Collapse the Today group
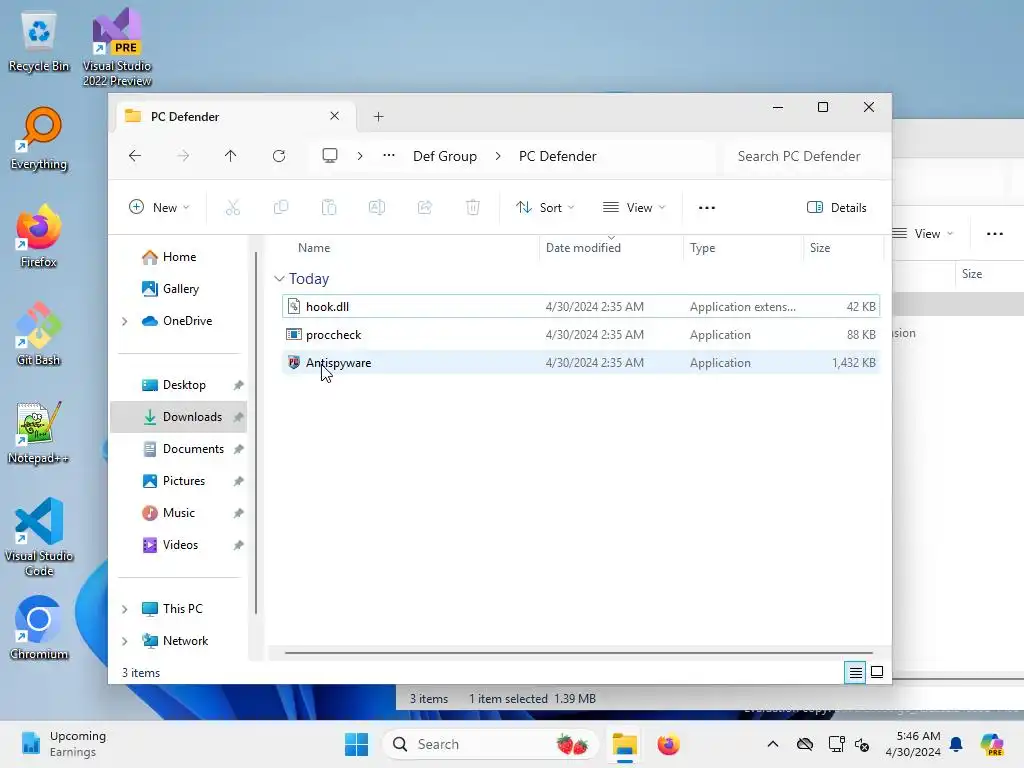This screenshot has width=1024, height=768. (279, 279)
